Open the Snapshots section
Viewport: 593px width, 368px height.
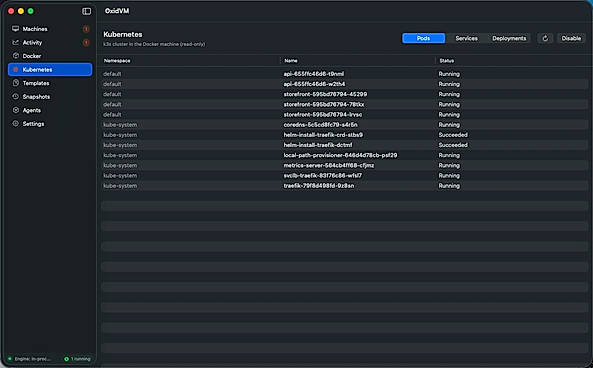pos(50,96)
